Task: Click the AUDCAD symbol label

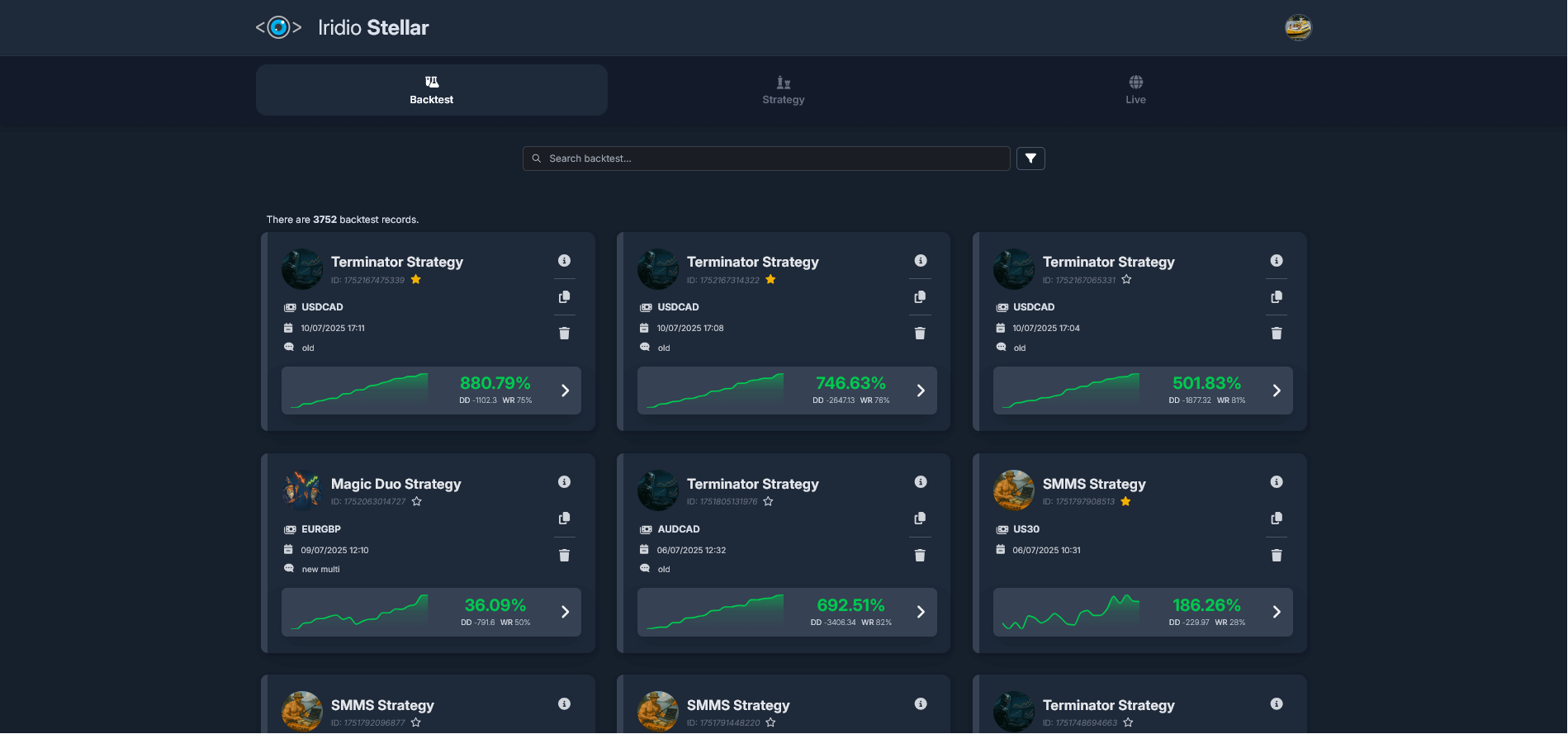Action: click(679, 529)
